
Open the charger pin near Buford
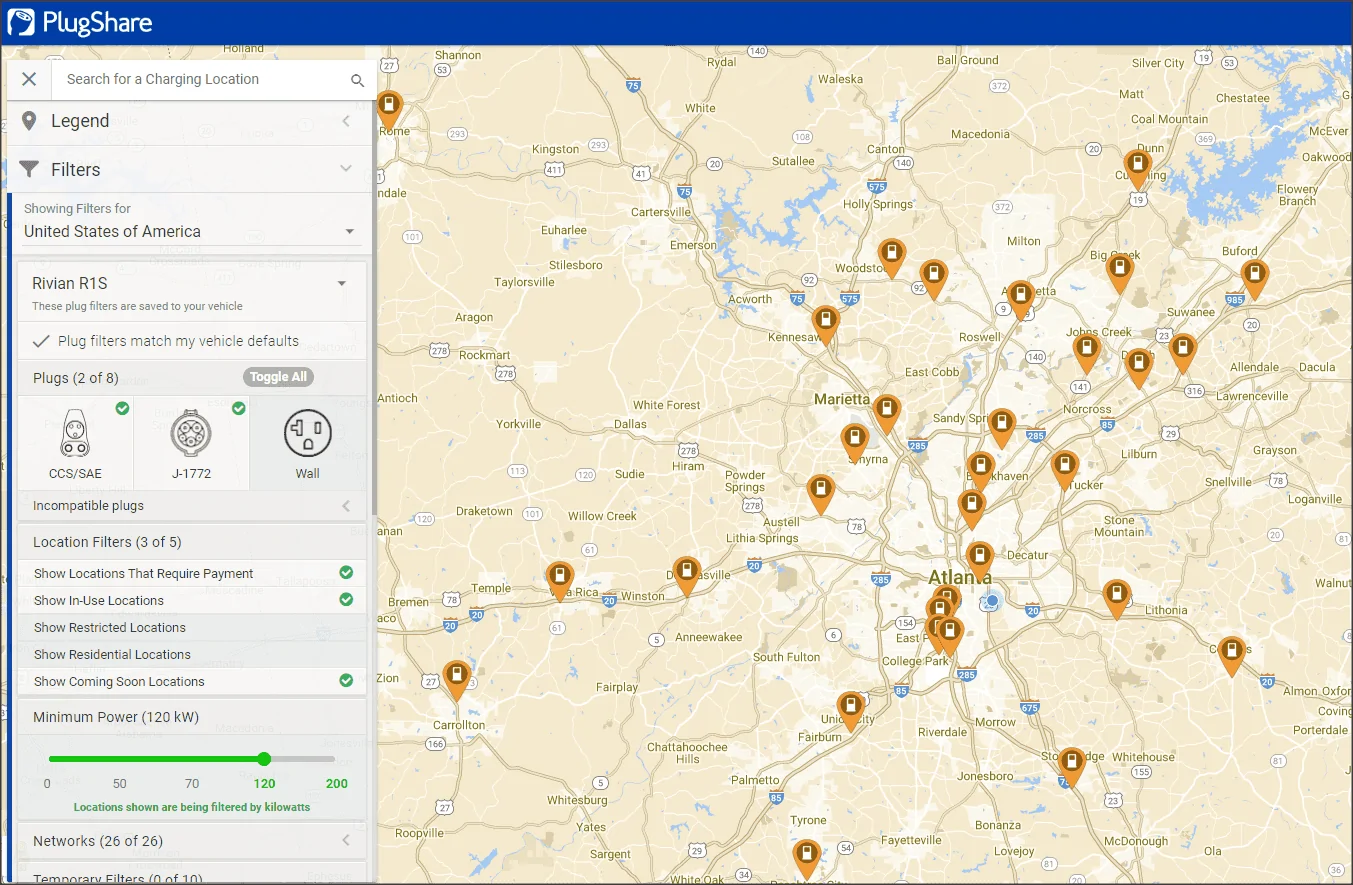[1254, 278]
